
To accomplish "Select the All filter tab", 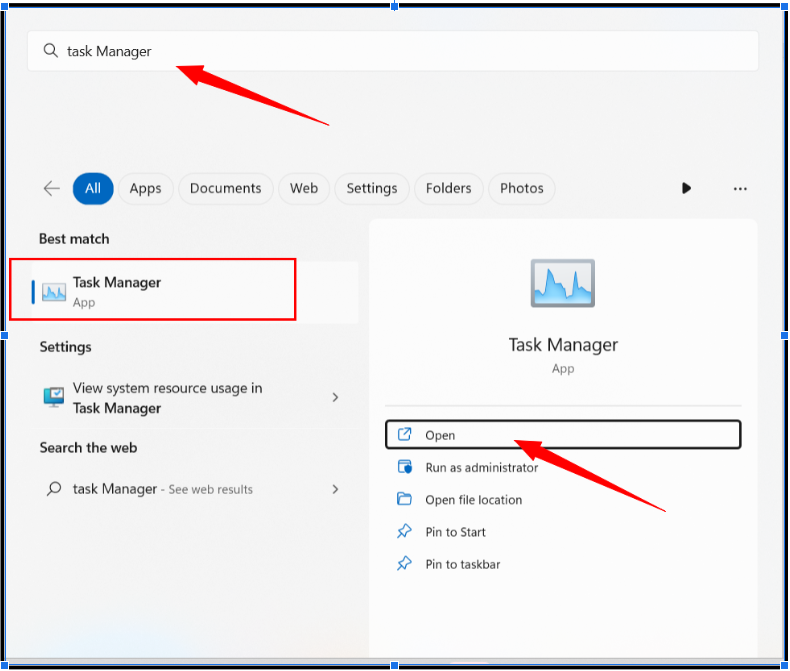I will pos(93,188).
